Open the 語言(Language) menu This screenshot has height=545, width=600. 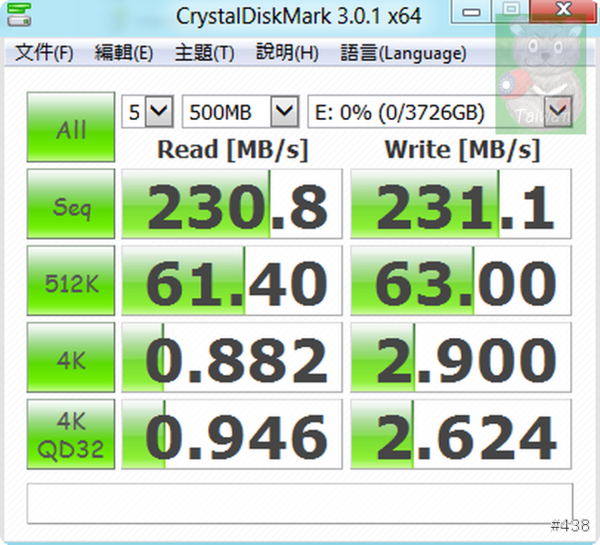click(x=403, y=52)
